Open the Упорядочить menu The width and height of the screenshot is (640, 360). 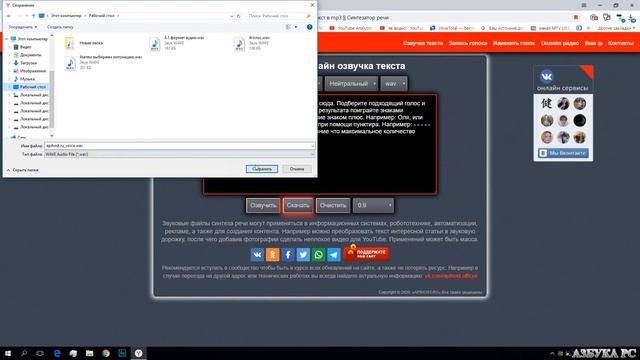pyautogui.click(x=23, y=27)
